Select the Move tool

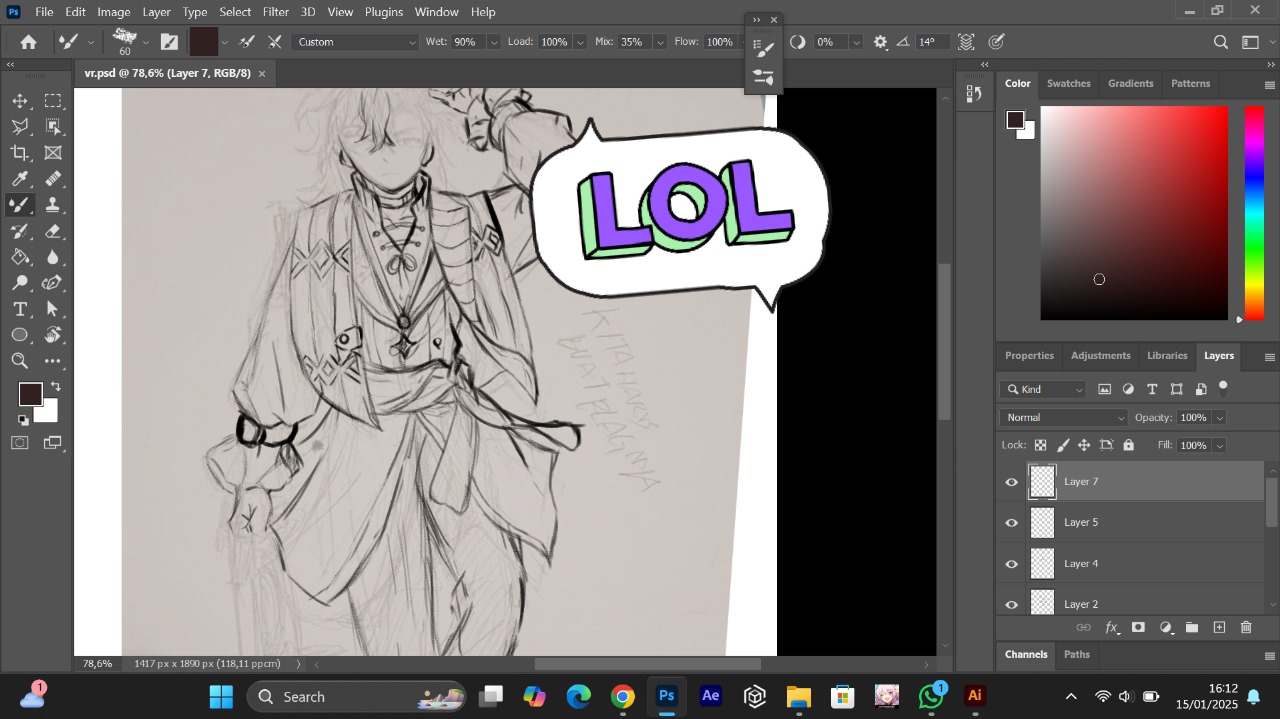(20, 101)
